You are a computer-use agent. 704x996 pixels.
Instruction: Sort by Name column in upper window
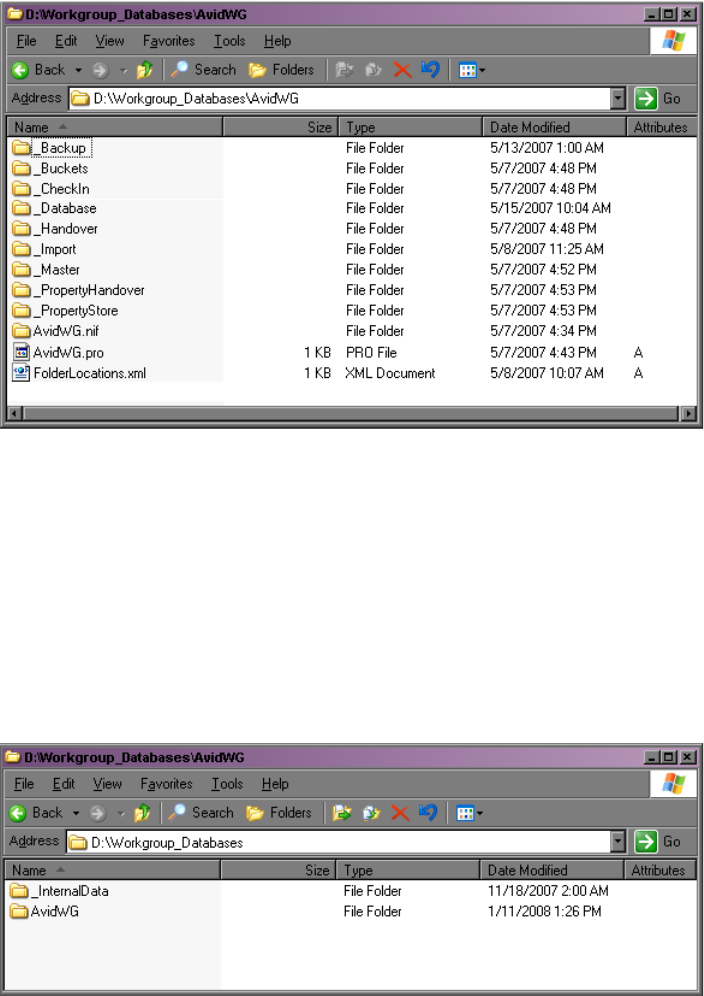click(x=115, y=128)
